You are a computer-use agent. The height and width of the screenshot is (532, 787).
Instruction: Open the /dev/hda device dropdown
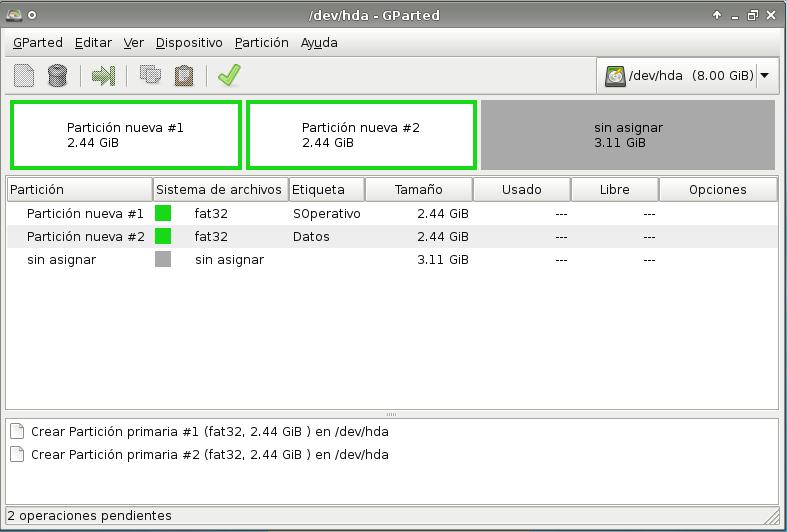(x=765, y=76)
